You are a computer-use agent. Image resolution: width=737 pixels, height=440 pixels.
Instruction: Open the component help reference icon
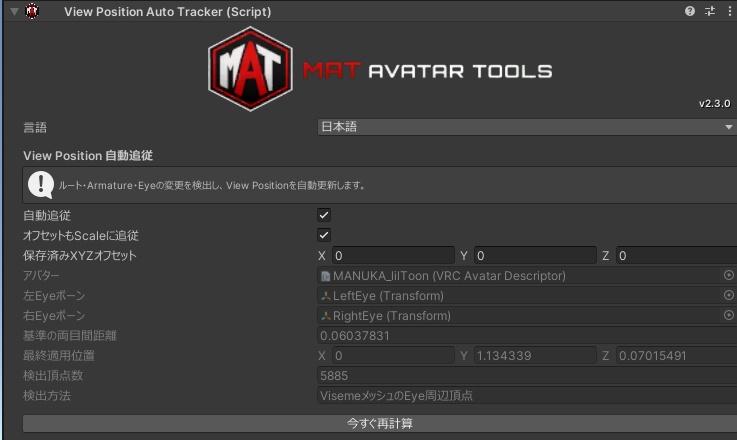pos(690,11)
